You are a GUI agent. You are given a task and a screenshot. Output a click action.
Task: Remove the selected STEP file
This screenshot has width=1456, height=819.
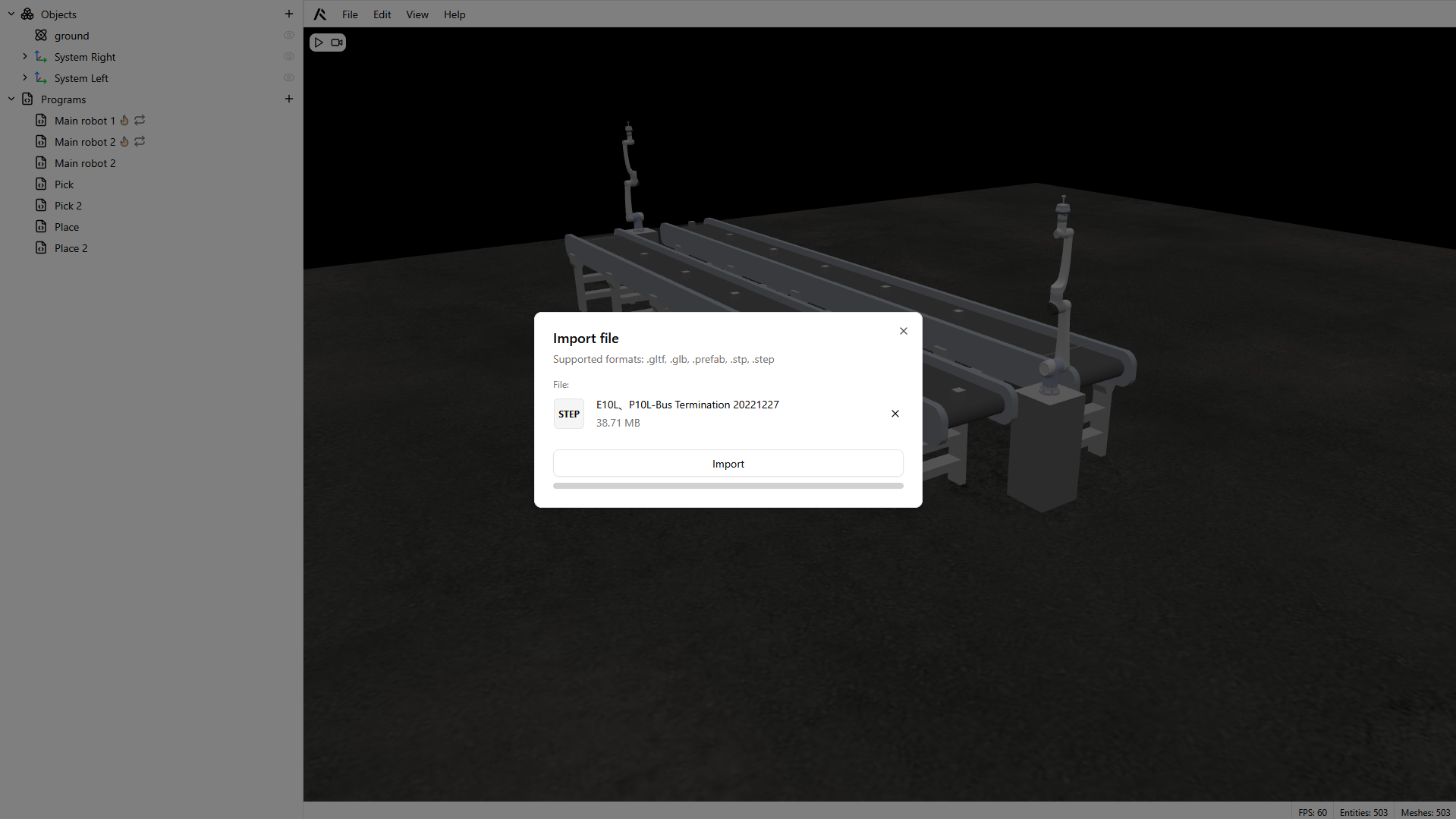pos(895,414)
